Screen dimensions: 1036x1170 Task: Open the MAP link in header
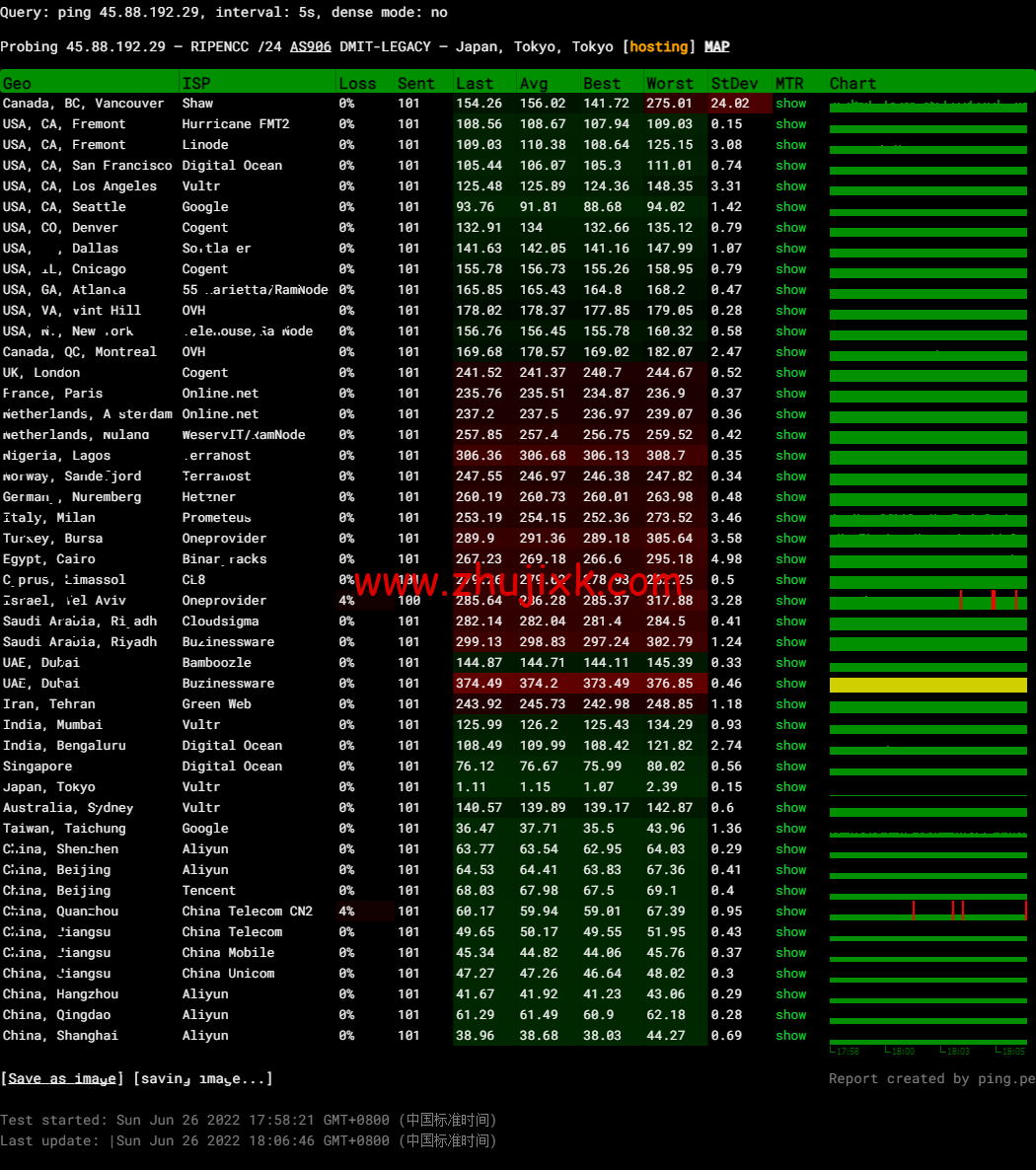click(x=716, y=46)
